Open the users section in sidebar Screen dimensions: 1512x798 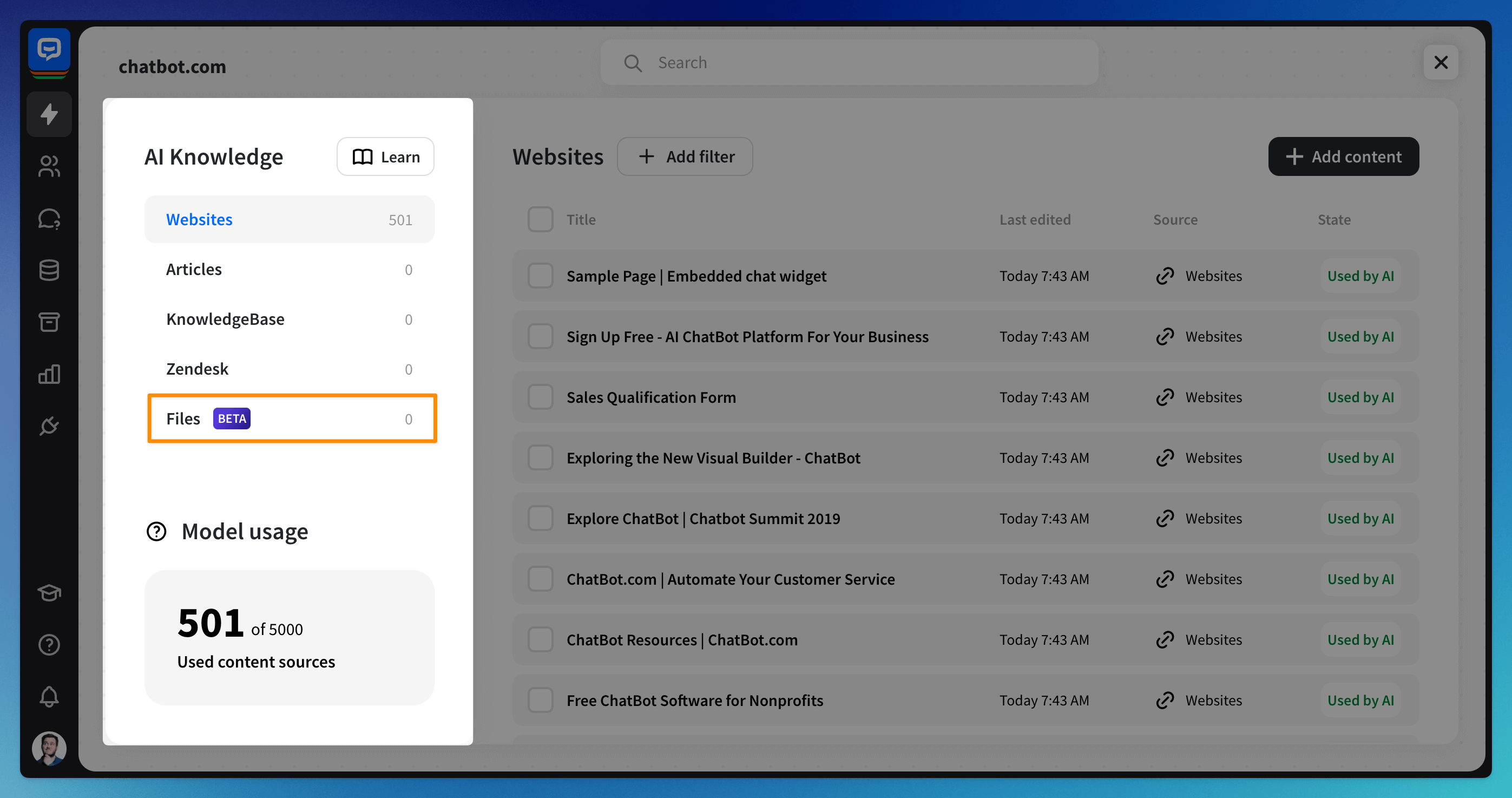tap(49, 166)
